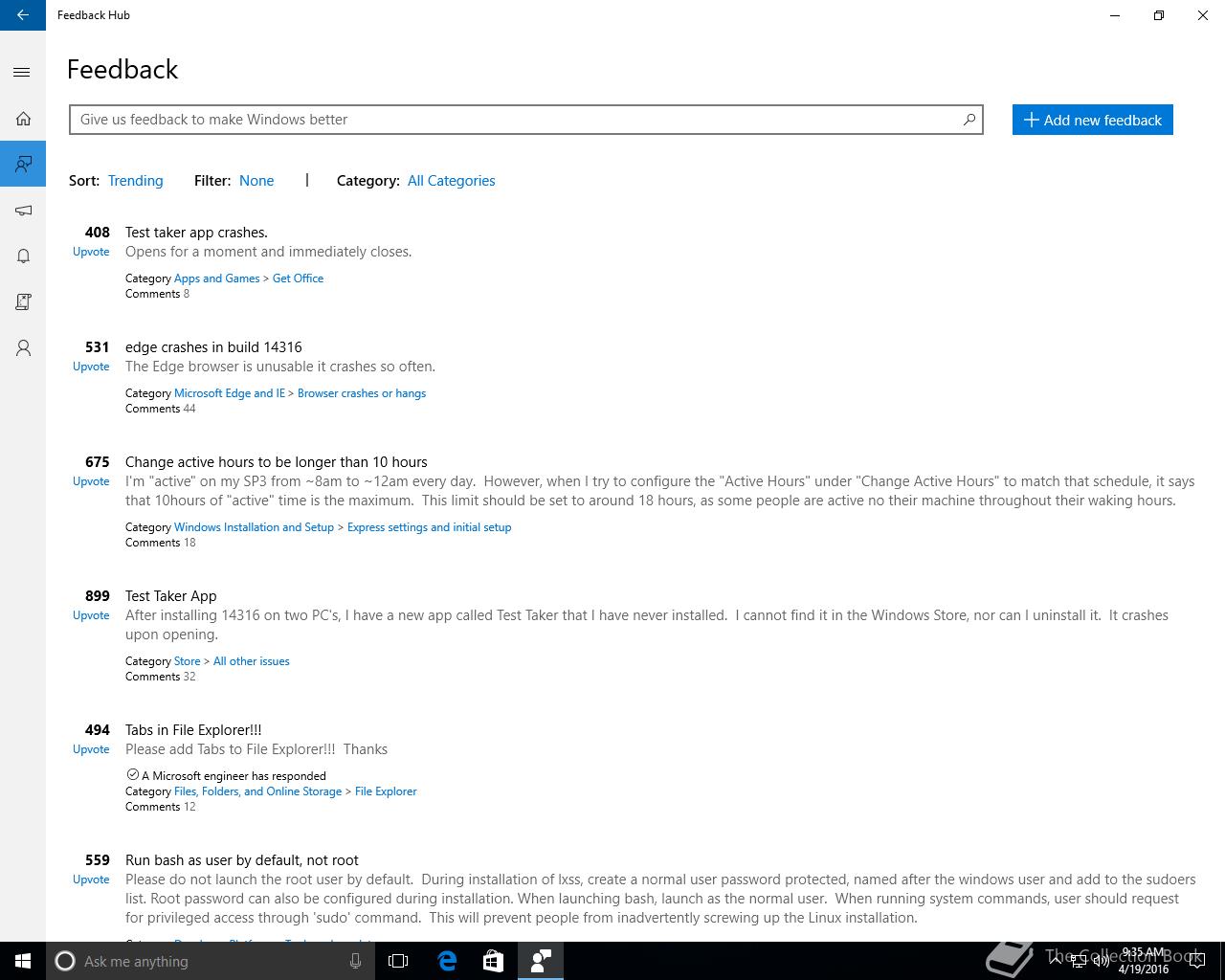This screenshot has height=980, width=1225.
Task: Upvote 'Change active hours' feedback
Action: click(91, 481)
